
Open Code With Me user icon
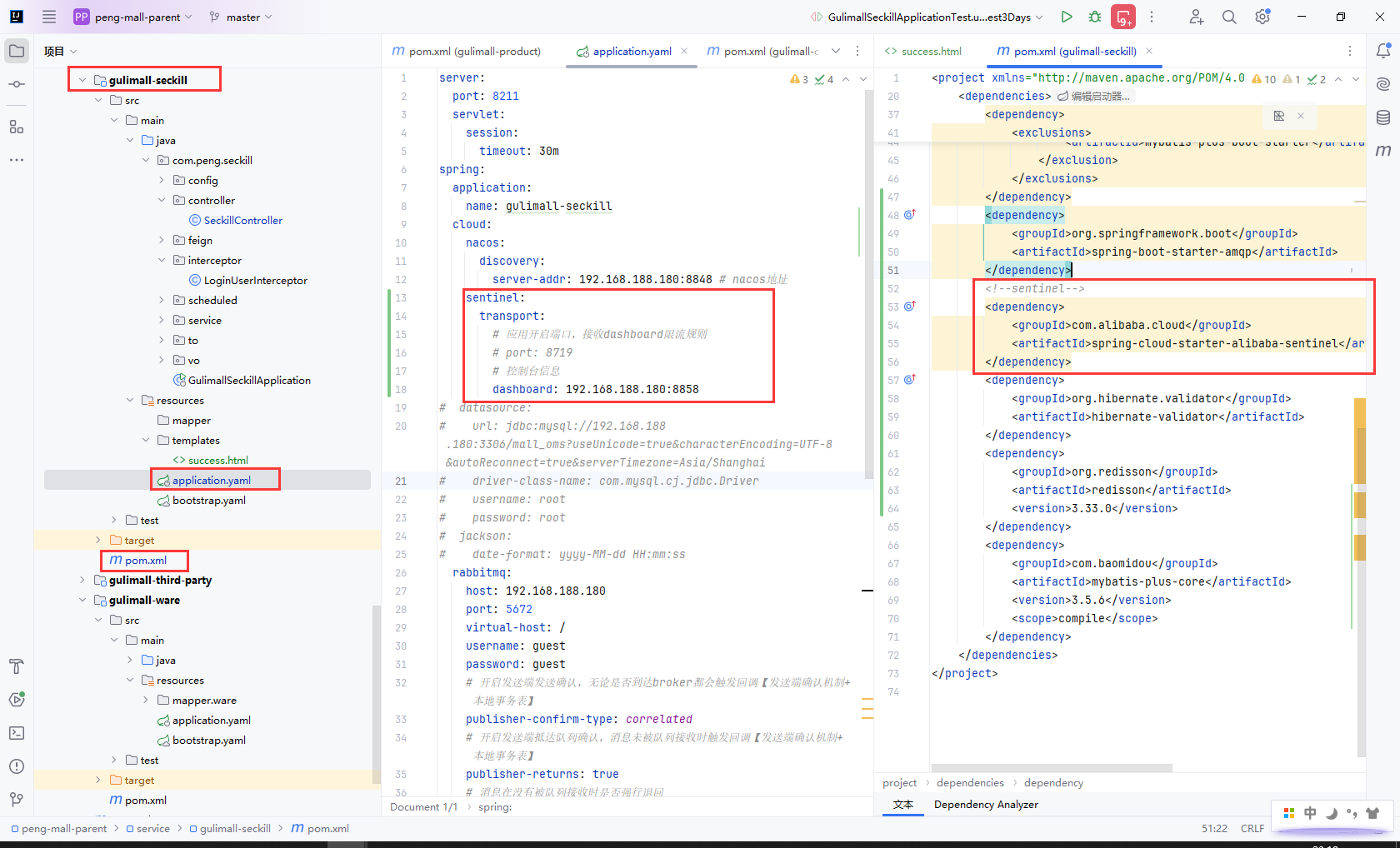pyautogui.click(x=1197, y=17)
